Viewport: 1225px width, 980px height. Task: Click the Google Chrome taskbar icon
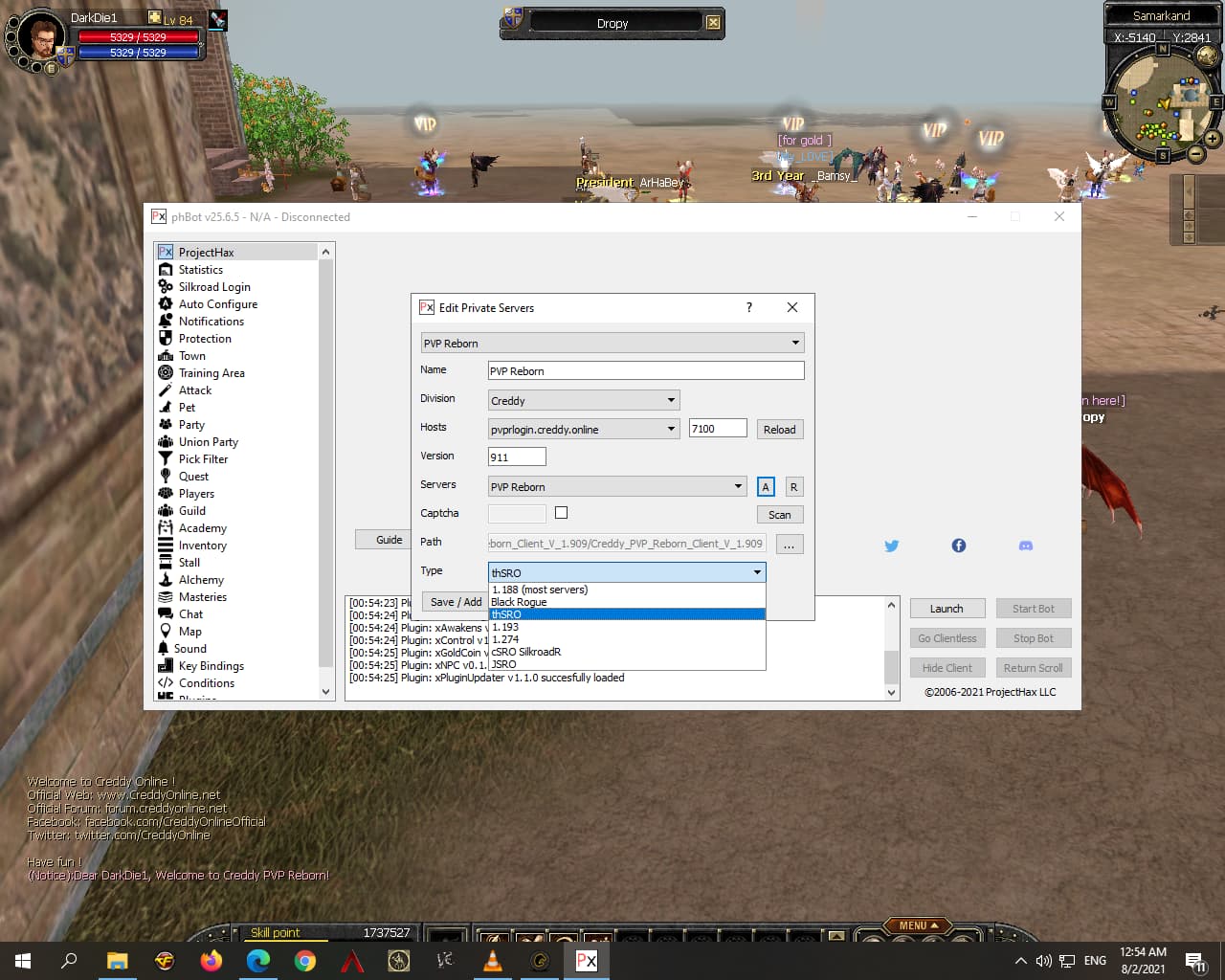304,961
